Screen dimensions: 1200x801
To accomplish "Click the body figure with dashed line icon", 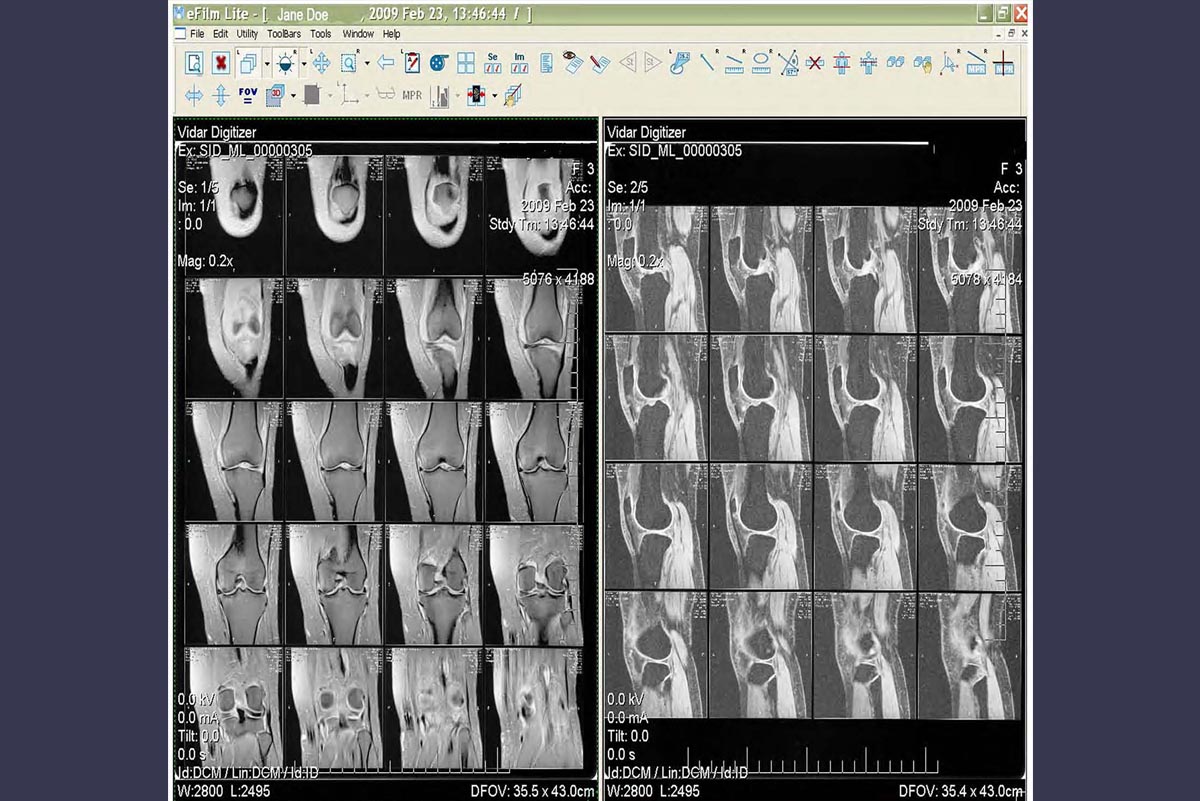I will [869, 63].
